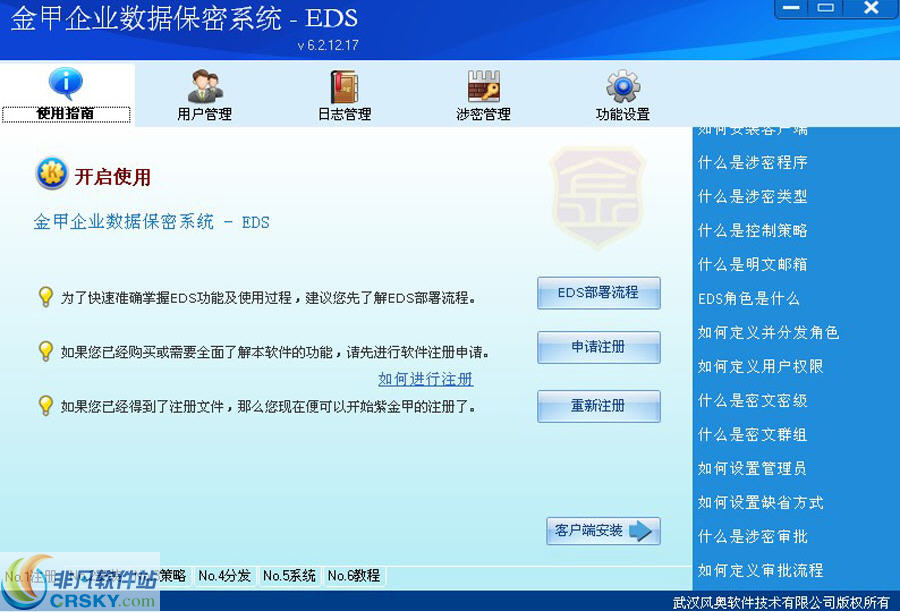Open help topic 如何定义审批流程

(x=761, y=570)
